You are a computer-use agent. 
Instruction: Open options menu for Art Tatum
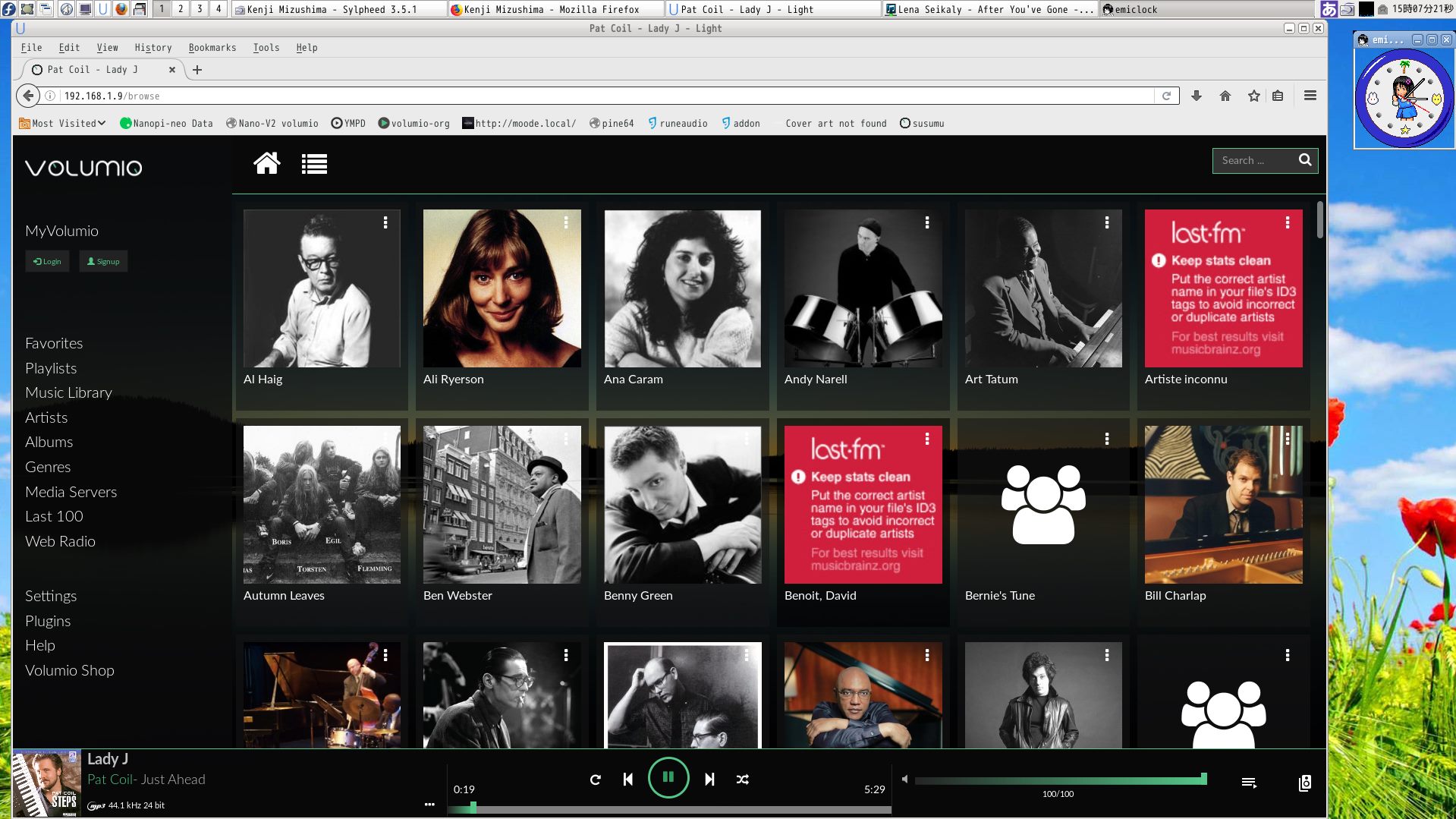pyautogui.click(x=1107, y=222)
